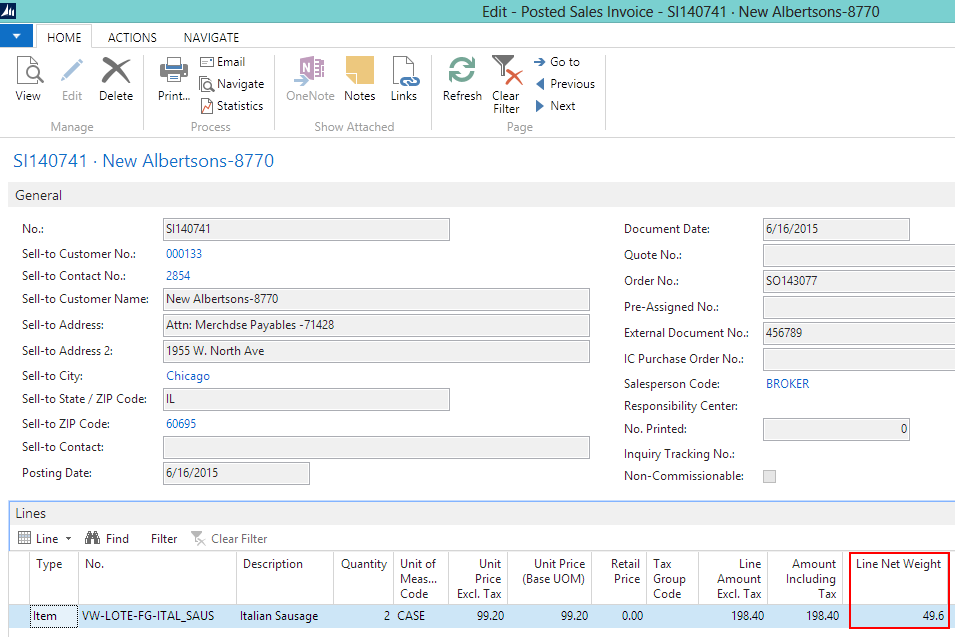
Task: Collapse the General section header
Action: coord(39,196)
